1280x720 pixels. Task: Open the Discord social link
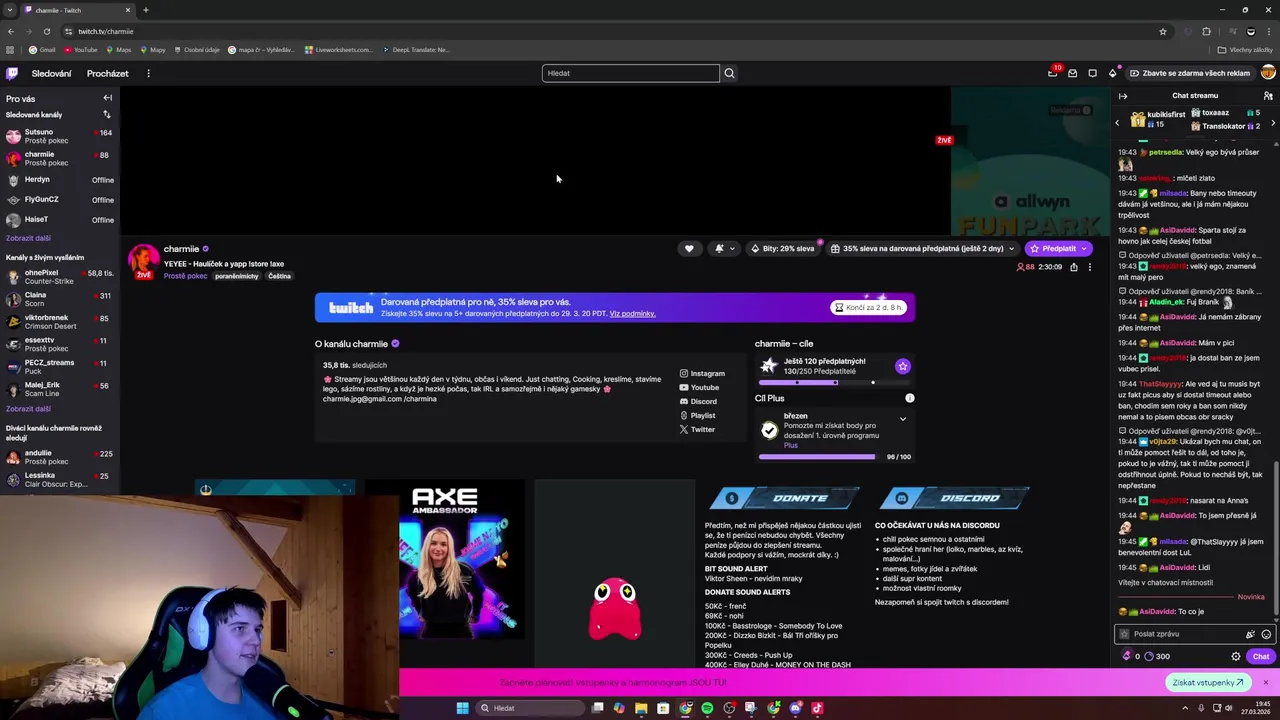[698, 401]
